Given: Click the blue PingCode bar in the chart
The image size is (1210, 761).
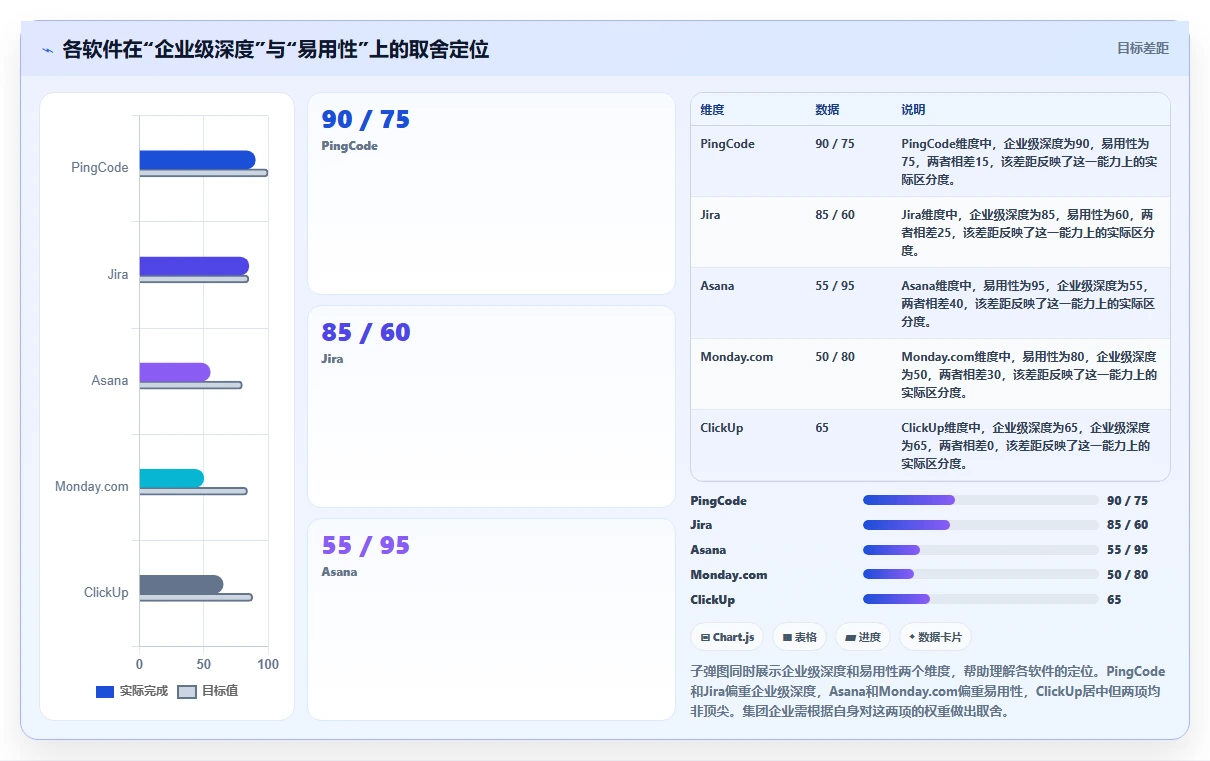Looking at the screenshot, I should 197,160.
